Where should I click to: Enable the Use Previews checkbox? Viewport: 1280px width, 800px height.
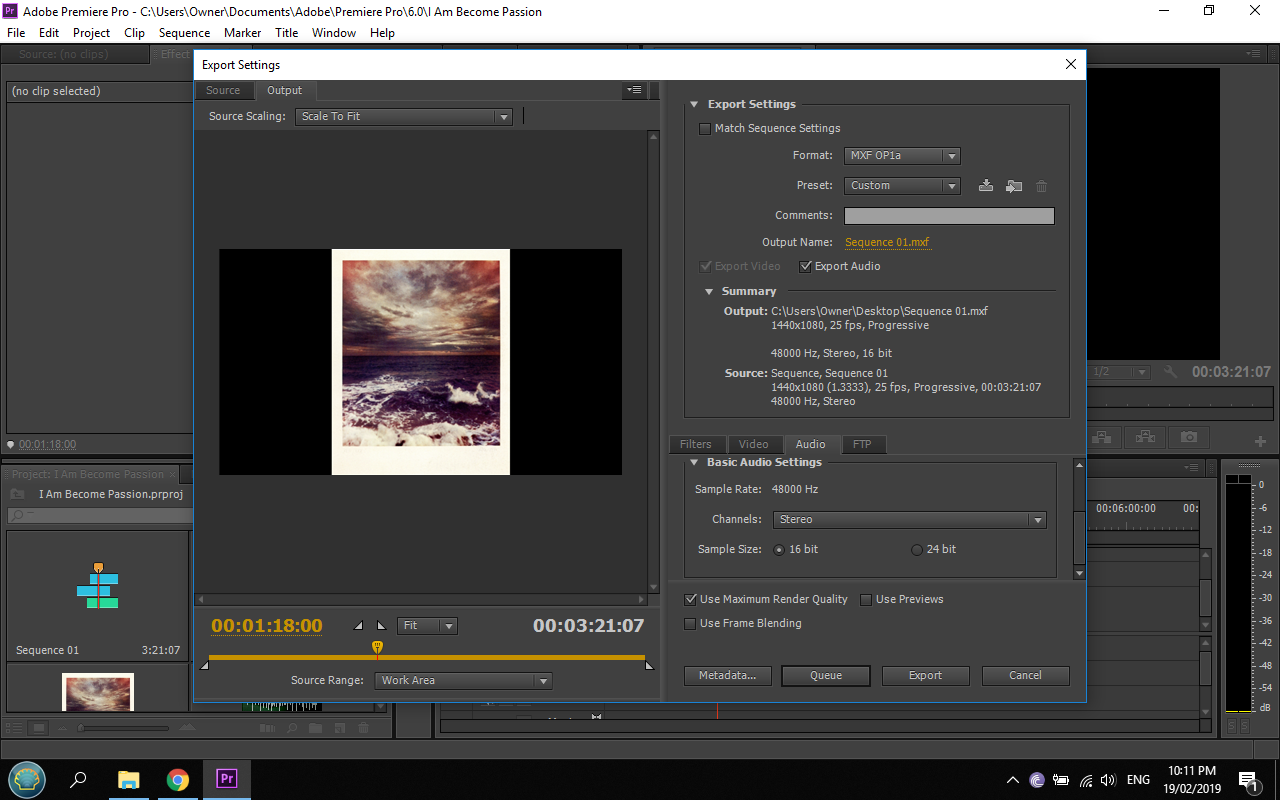(x=866, y=600)
